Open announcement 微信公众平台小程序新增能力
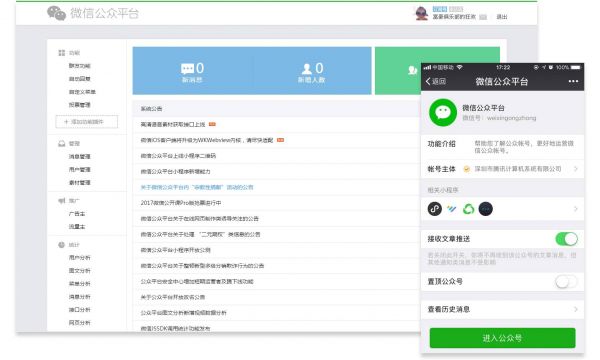The height and width of the screenshot is (360, 600). [175, 171]
